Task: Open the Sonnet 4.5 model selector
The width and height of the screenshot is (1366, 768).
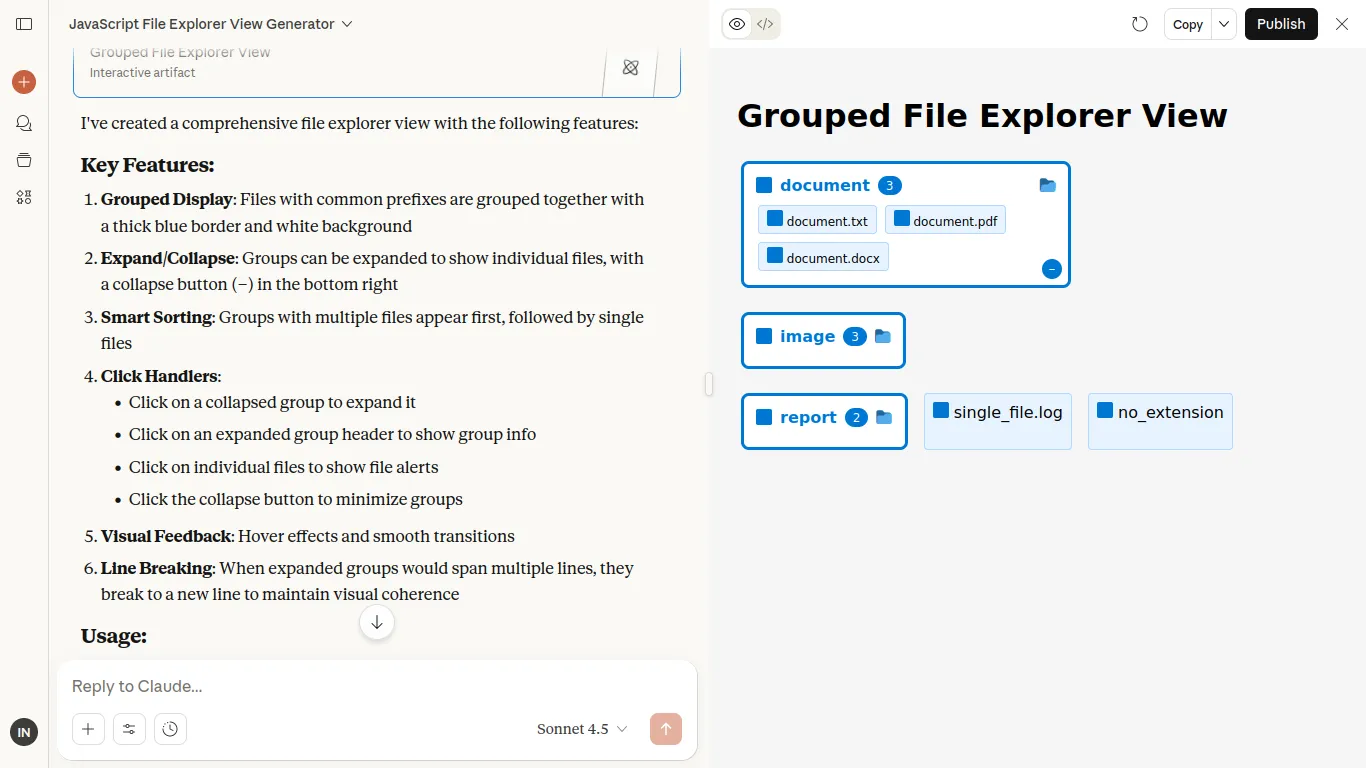Action: click(x=582, y=729)
